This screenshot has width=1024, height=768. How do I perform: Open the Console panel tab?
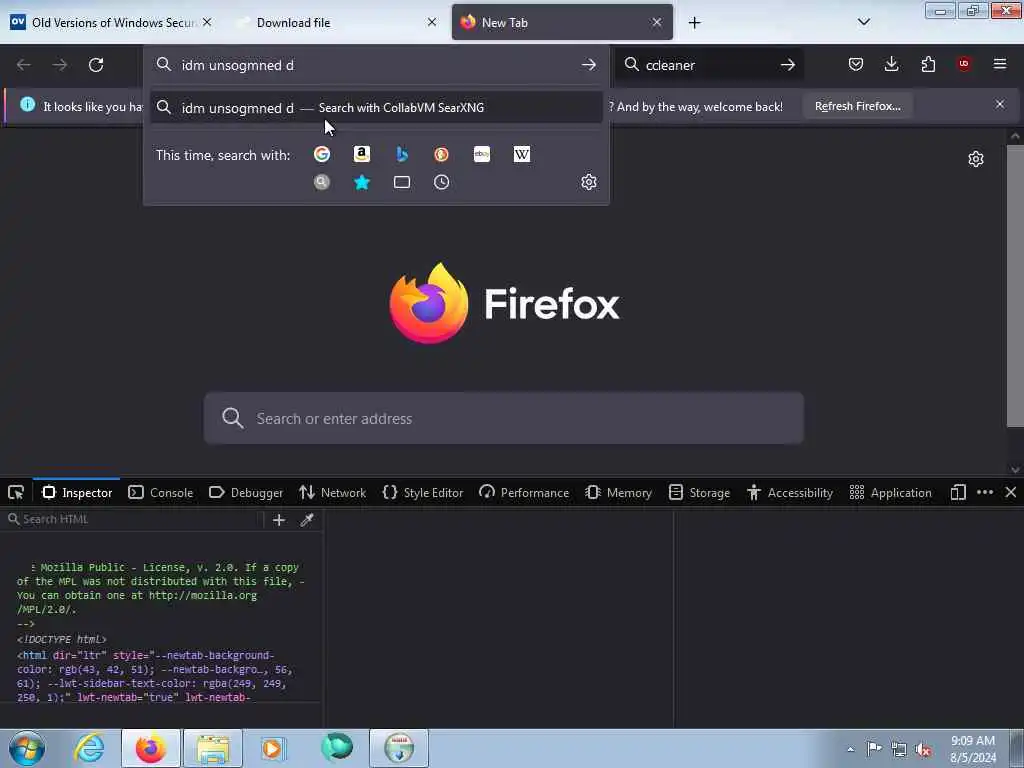[161, 492]
